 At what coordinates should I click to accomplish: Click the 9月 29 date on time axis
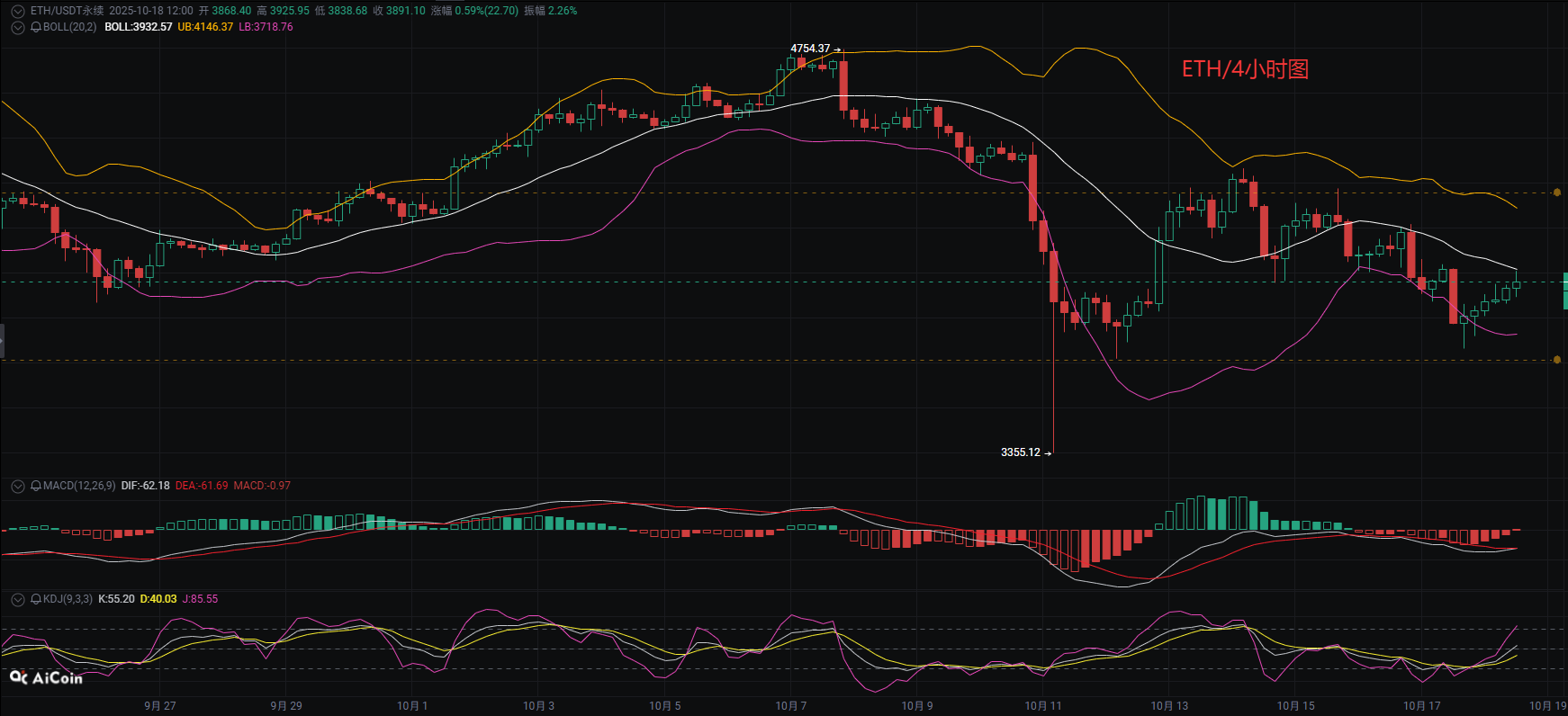(x=286, y=706)
